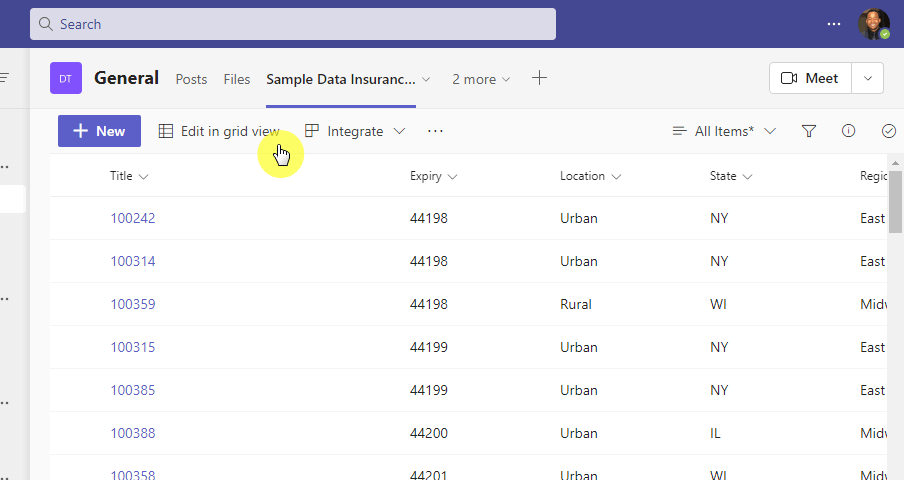Select the WI state cell for 100359
904x480 pixels.
click(718, 304)
